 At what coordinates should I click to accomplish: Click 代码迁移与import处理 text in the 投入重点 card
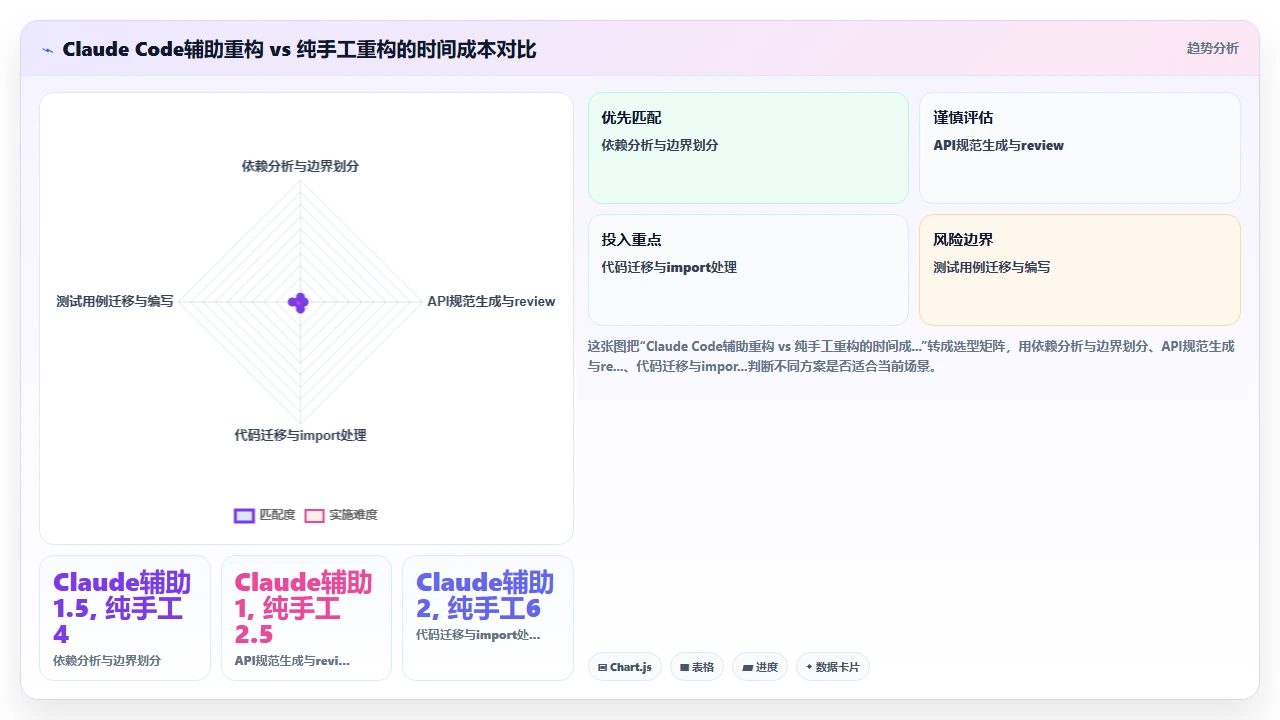pyautogui.click(x=669, y=267)
